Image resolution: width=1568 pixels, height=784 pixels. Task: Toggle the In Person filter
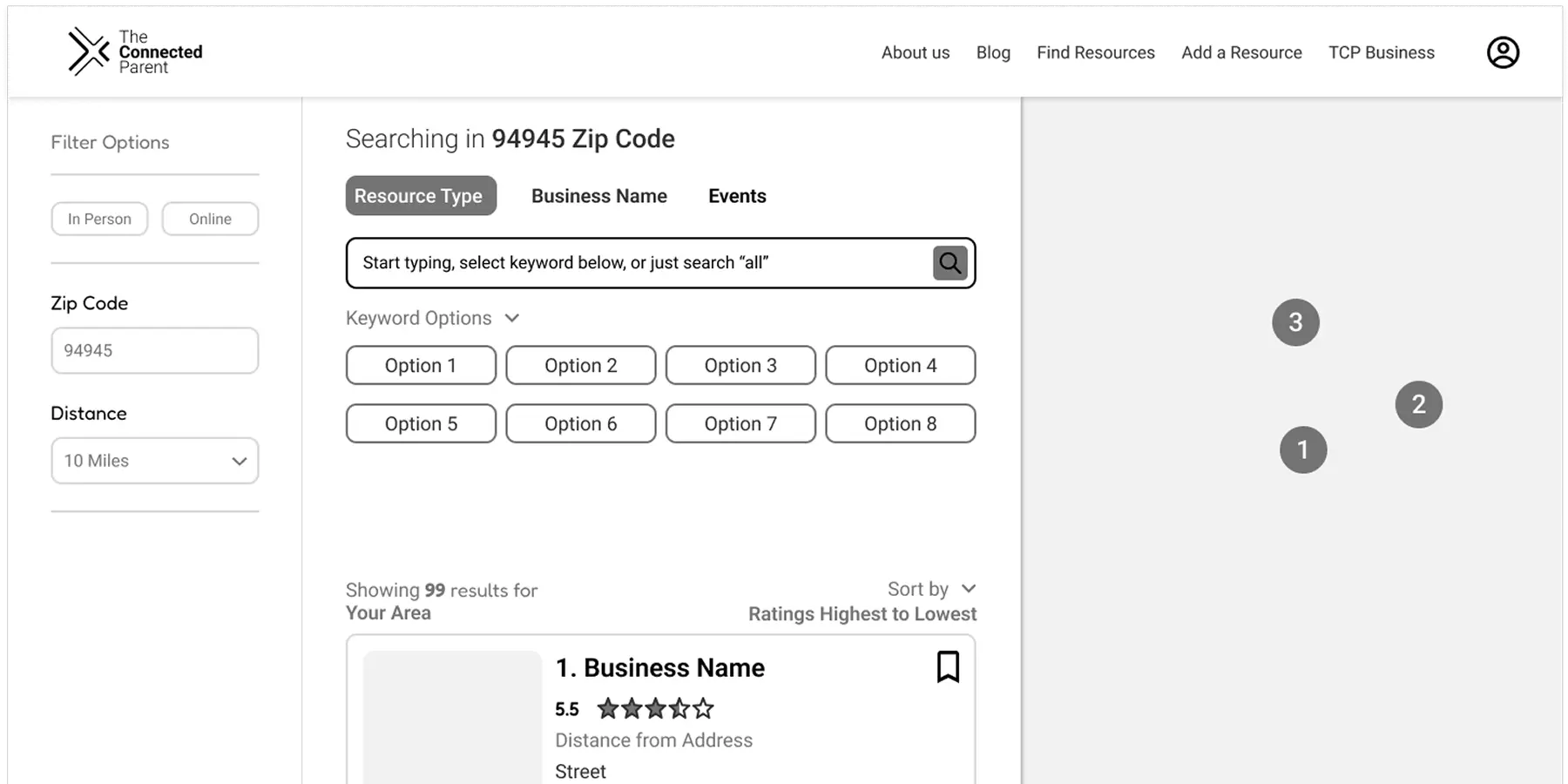click(99, 219)
